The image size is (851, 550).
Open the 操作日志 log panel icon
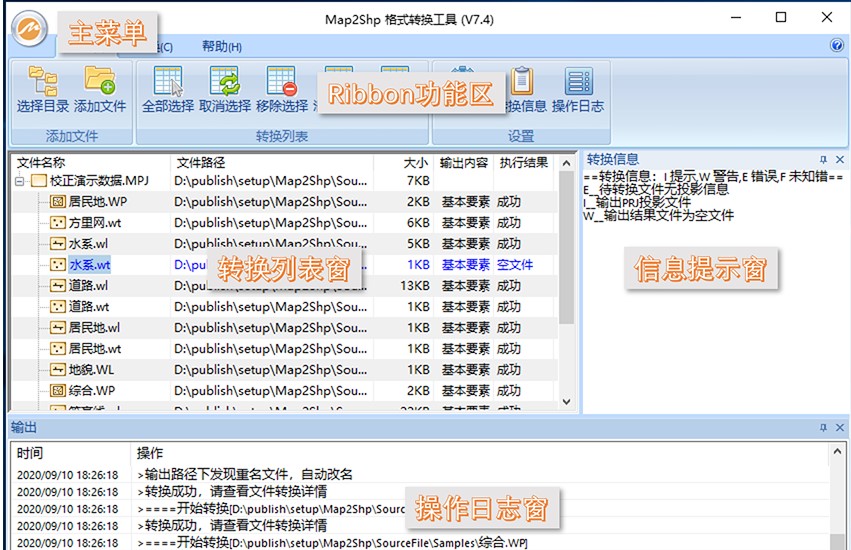[x=578, y=82]
